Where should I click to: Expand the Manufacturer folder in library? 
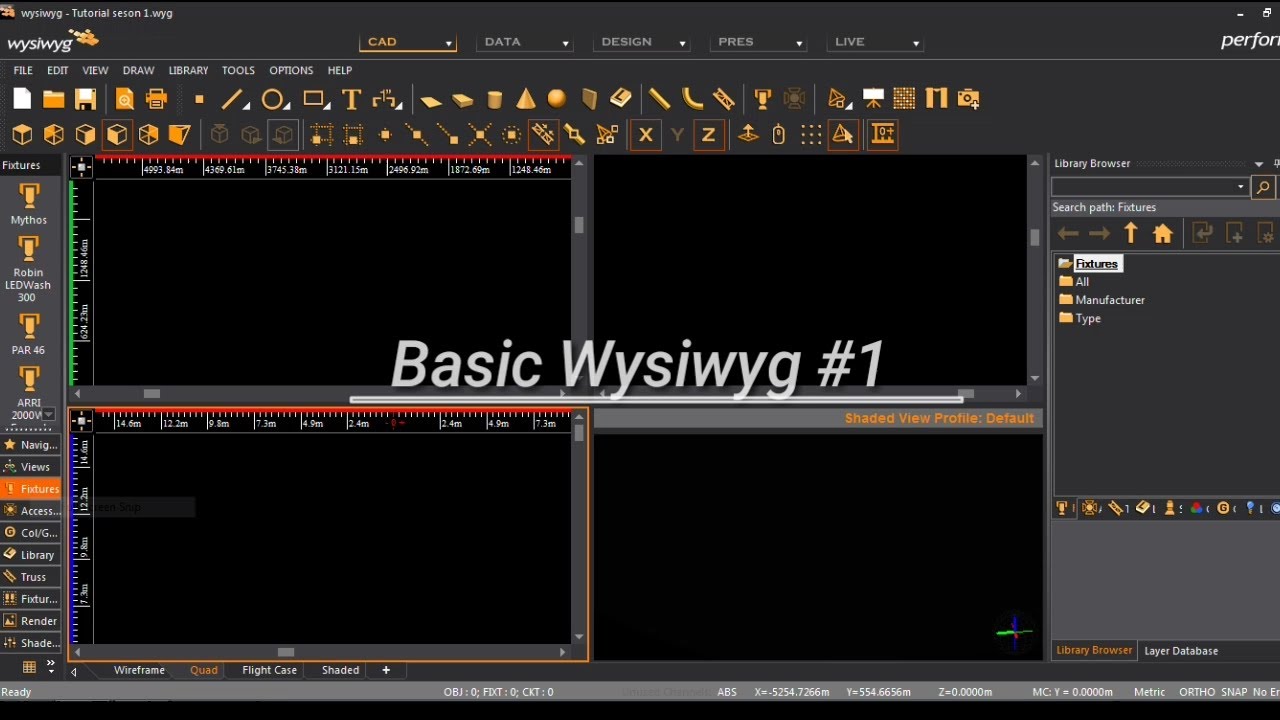pyautogui.click(x=1102, y=300)
